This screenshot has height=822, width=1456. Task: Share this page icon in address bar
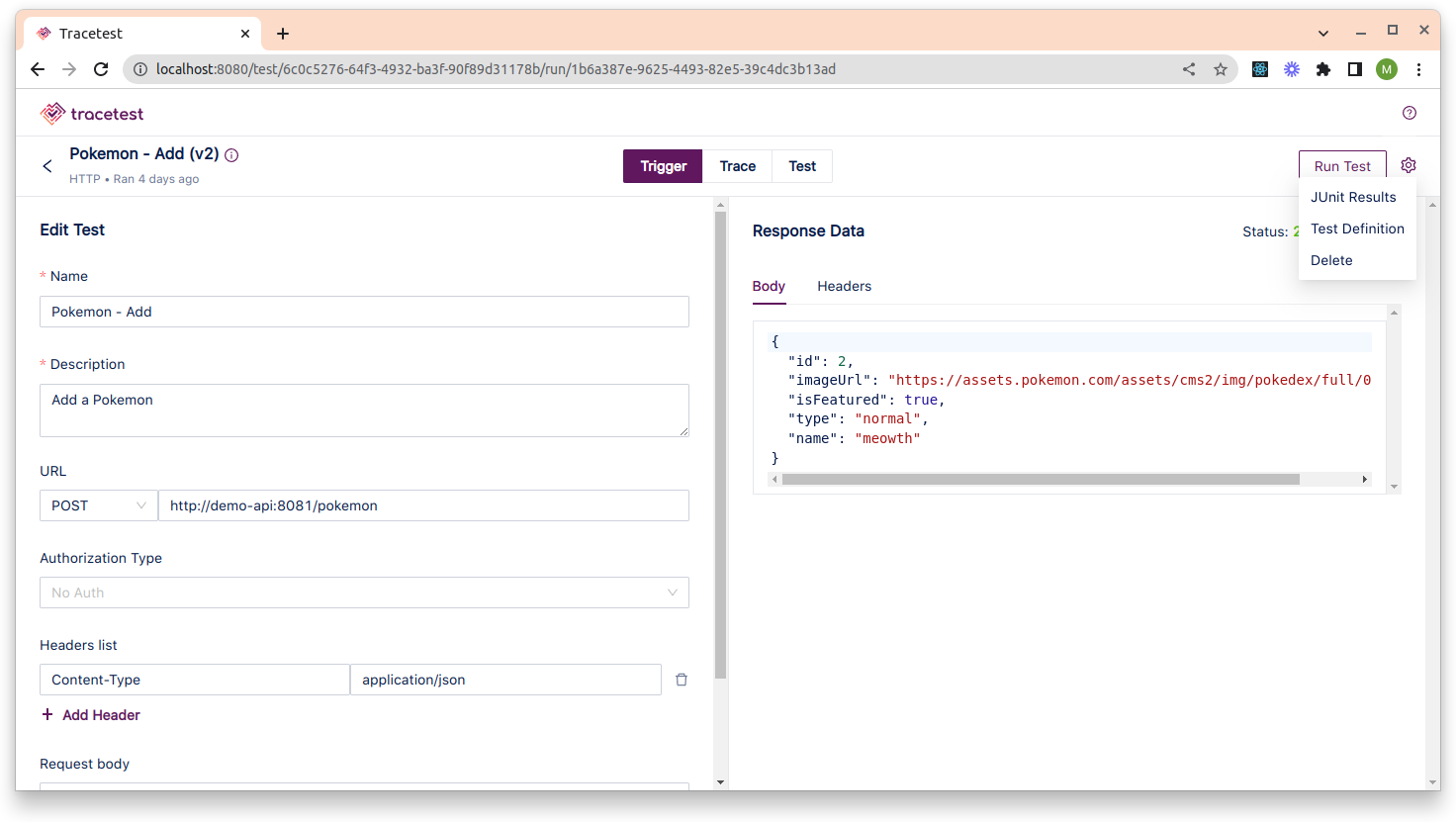pos(1189,69)
